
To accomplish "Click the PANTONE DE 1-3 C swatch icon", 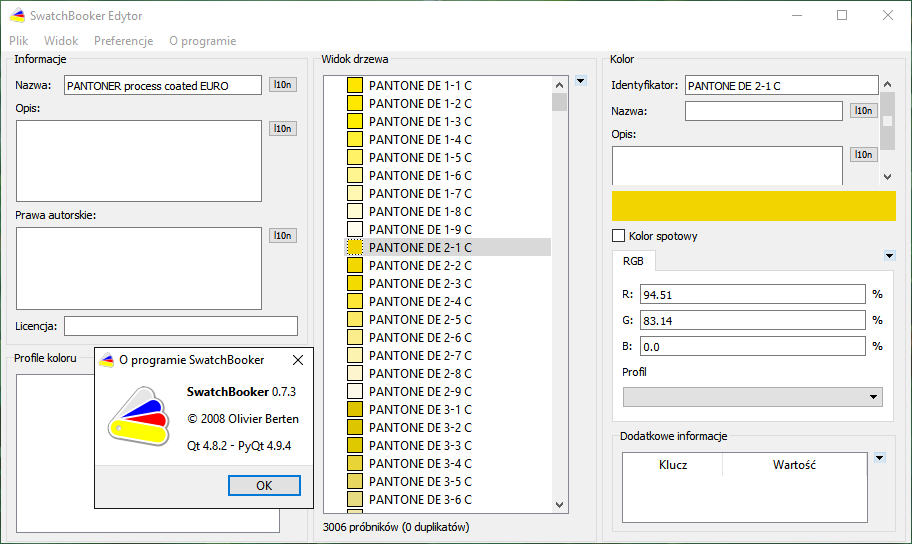I will (355, 122).
